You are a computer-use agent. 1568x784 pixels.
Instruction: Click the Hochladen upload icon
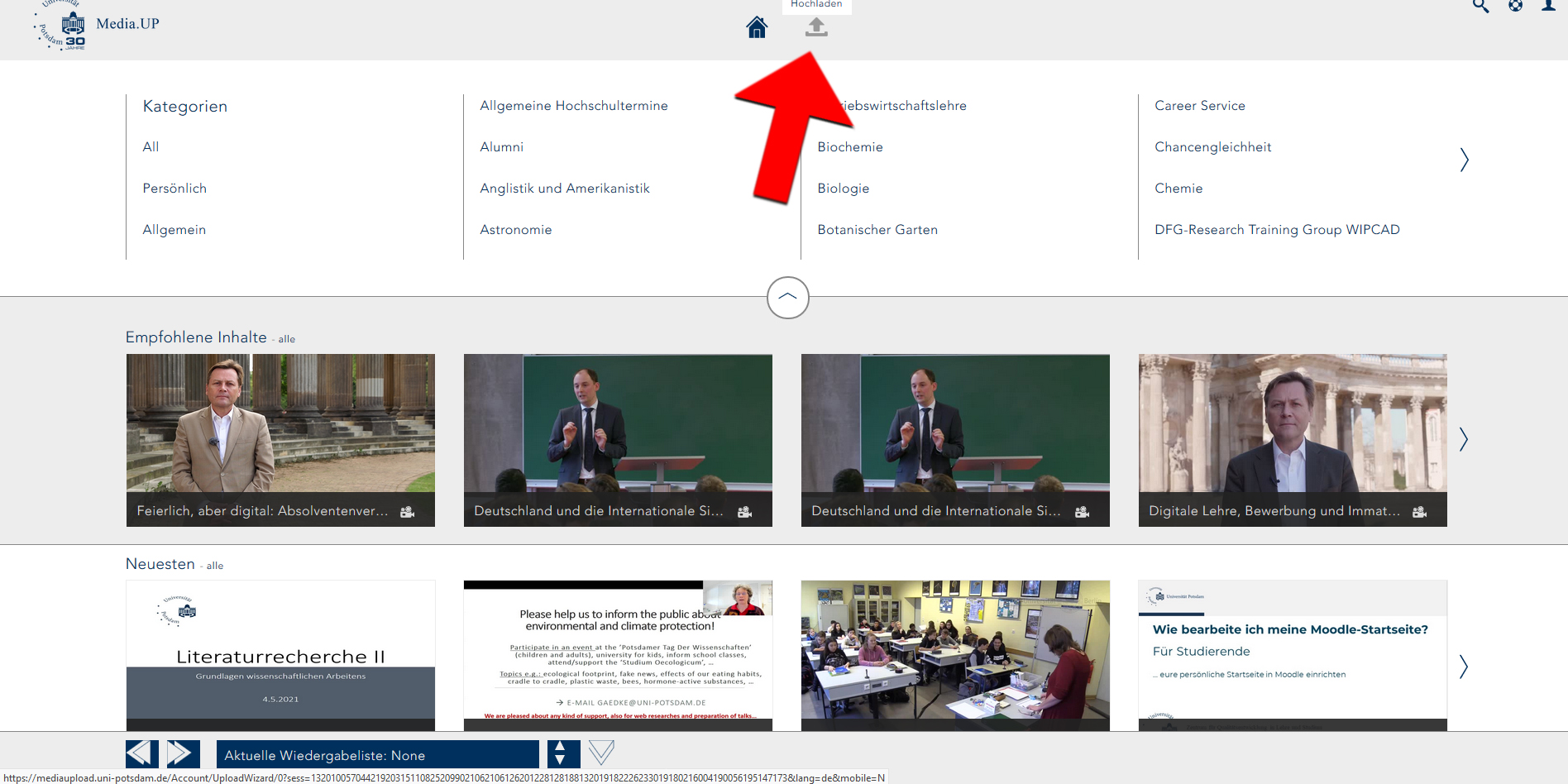816,27
